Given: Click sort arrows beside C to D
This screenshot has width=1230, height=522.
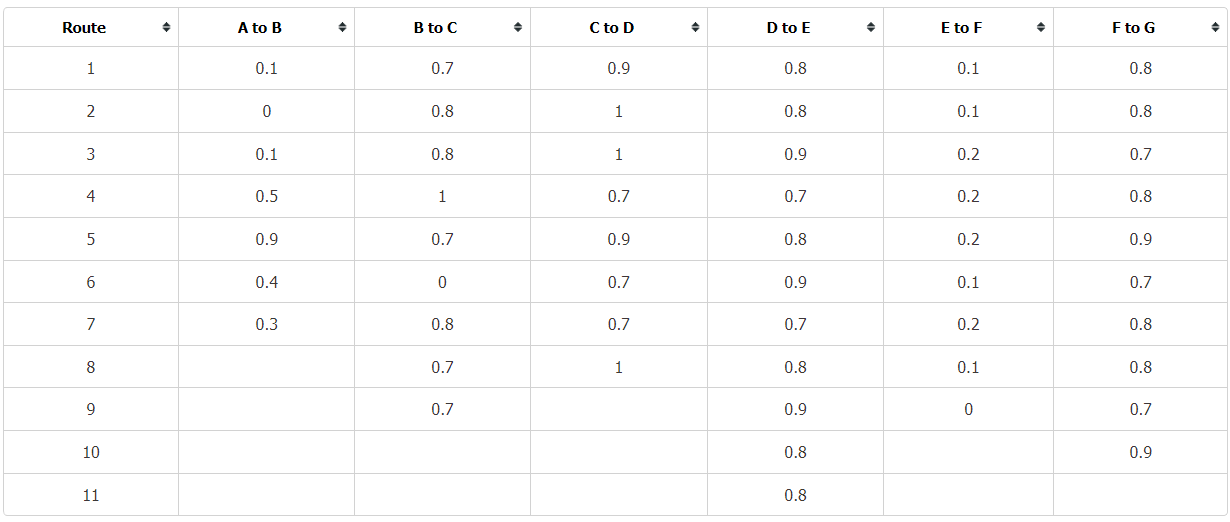Looking at the screenshot, I should 695,28.
